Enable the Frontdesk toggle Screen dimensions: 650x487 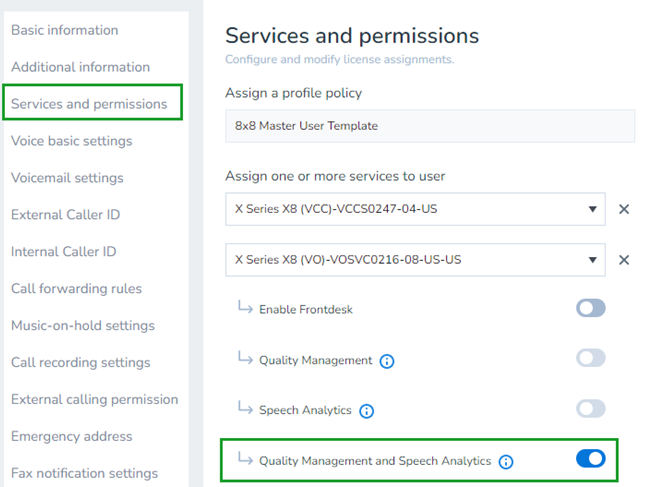point(591,309)
